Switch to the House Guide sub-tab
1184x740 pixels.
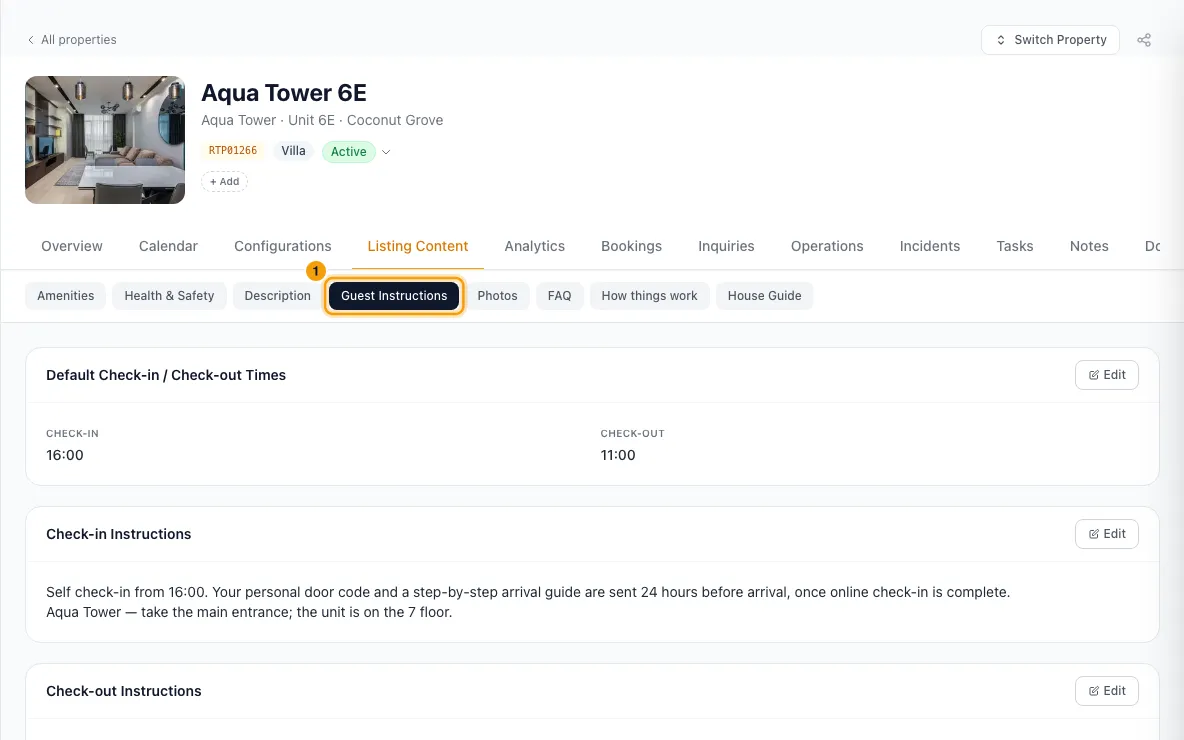coord(764,296)
